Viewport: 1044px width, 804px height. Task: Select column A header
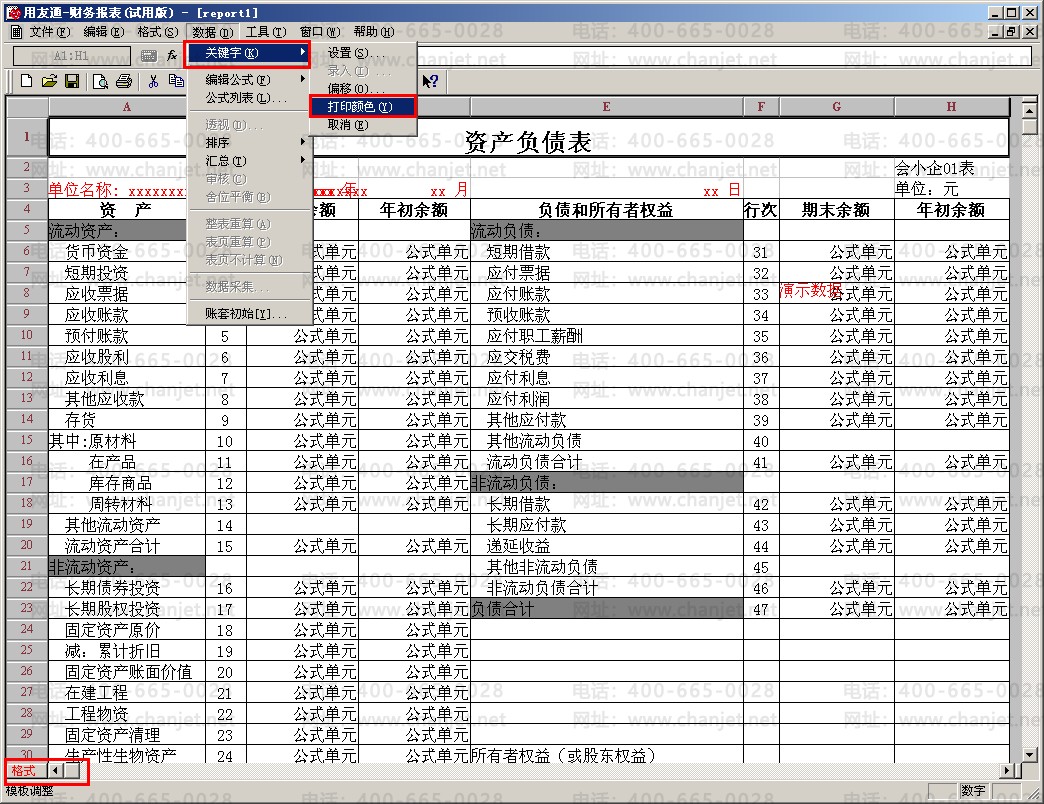pyautogui.click(x=127, y=106)
